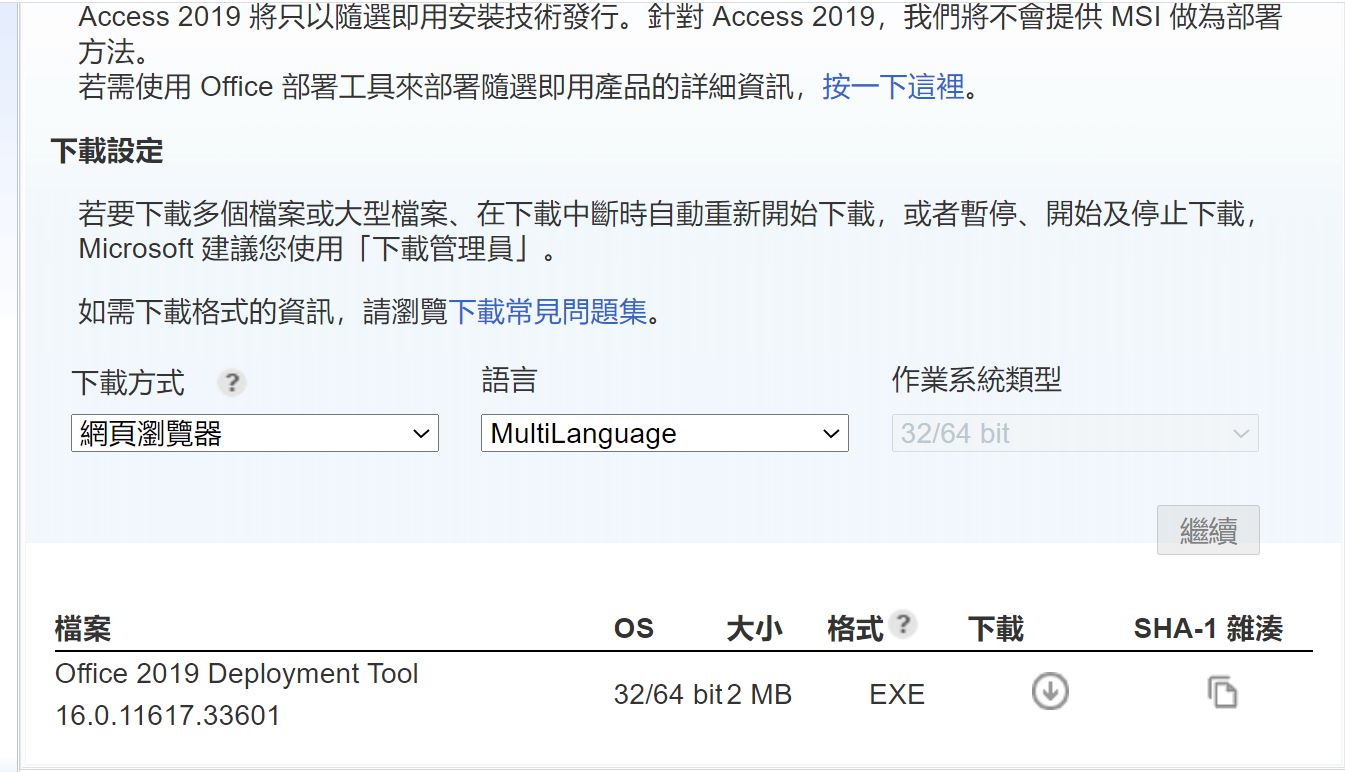1345x772 pixels.
Task: Open the 32/64 bit operating system dropdown
Action: [x=1075, y=433]
